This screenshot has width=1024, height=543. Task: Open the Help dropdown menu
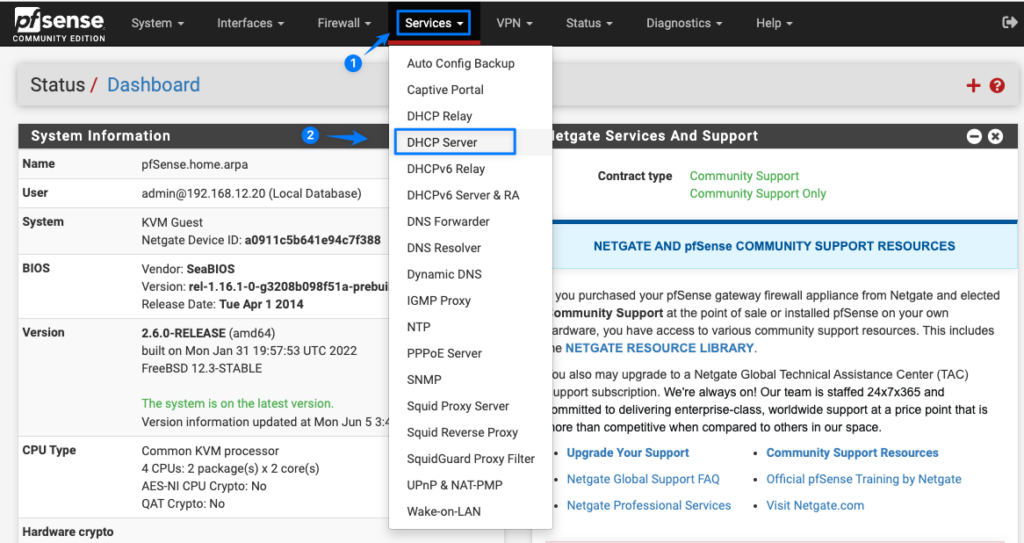pyautogui.click(x=774, y=23)
